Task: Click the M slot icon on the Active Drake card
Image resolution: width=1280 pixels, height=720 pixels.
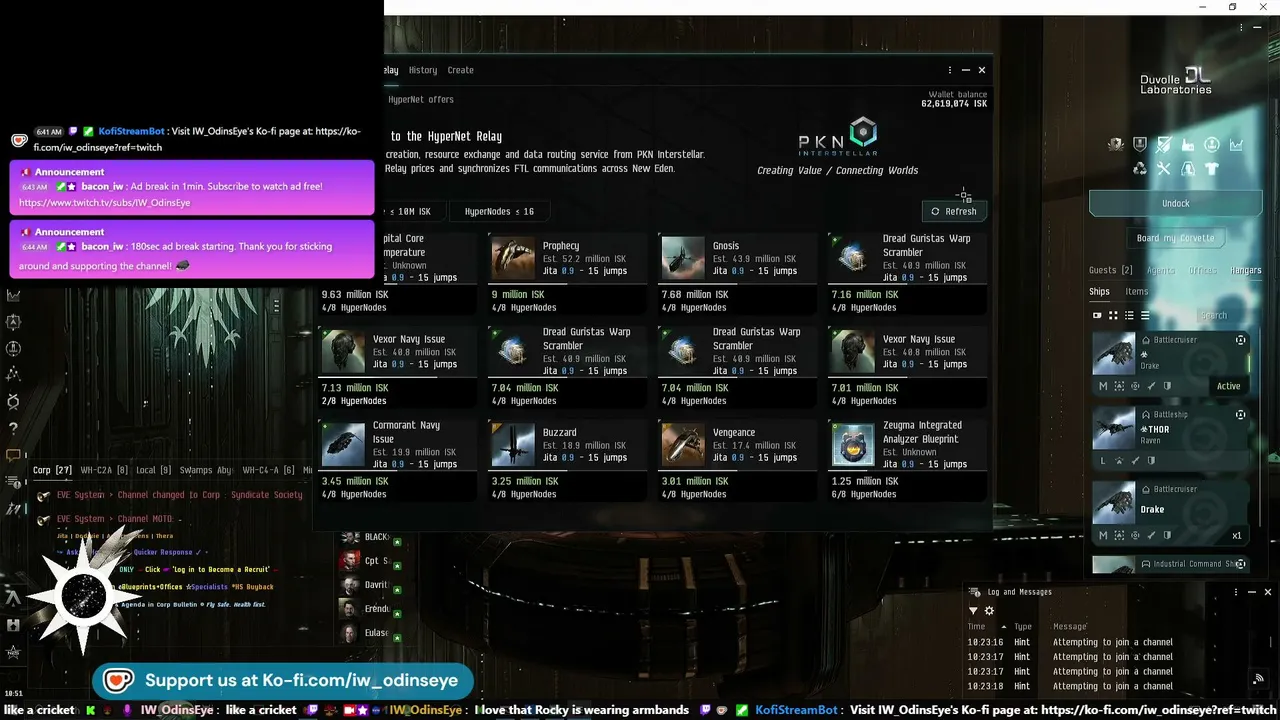Action: (x=1103, y=386)
